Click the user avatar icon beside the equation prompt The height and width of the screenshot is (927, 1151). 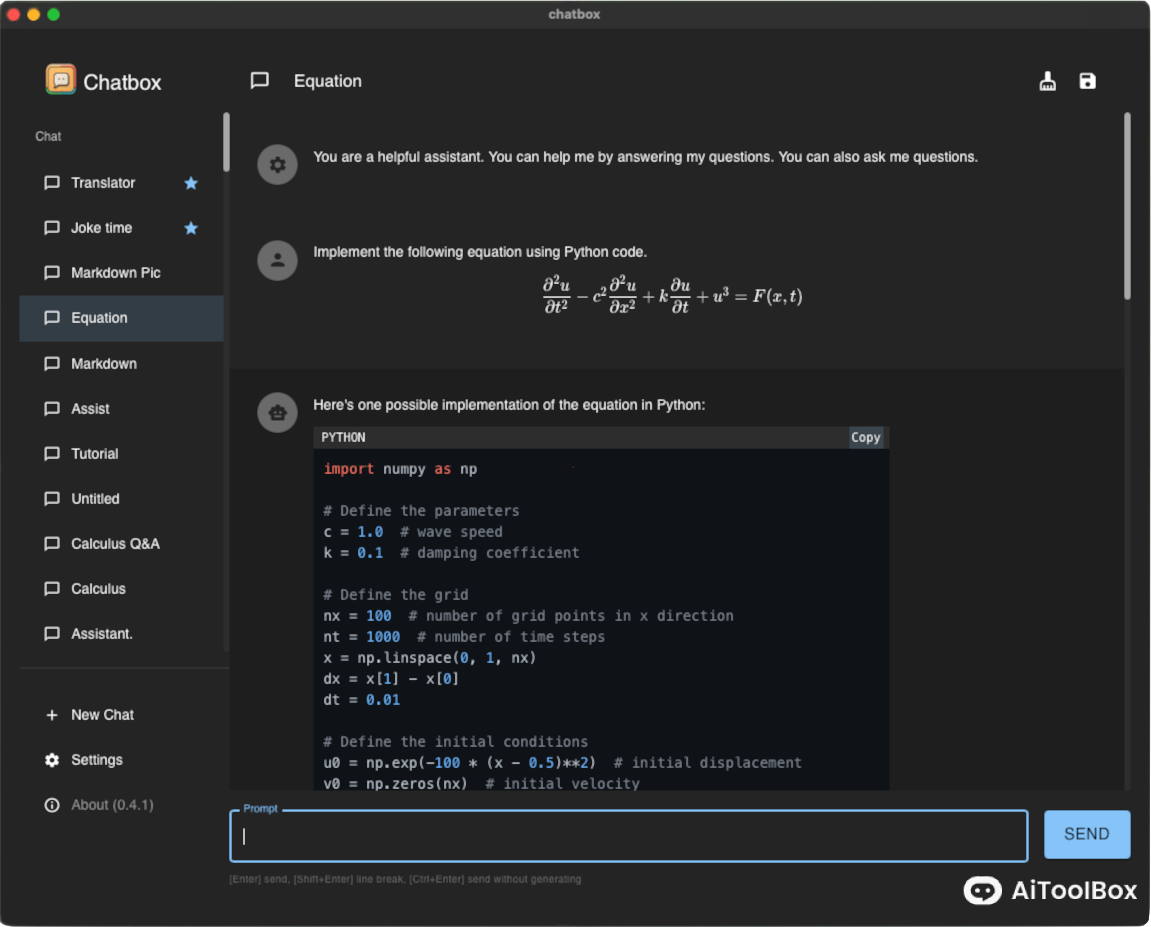click(278, 260)
